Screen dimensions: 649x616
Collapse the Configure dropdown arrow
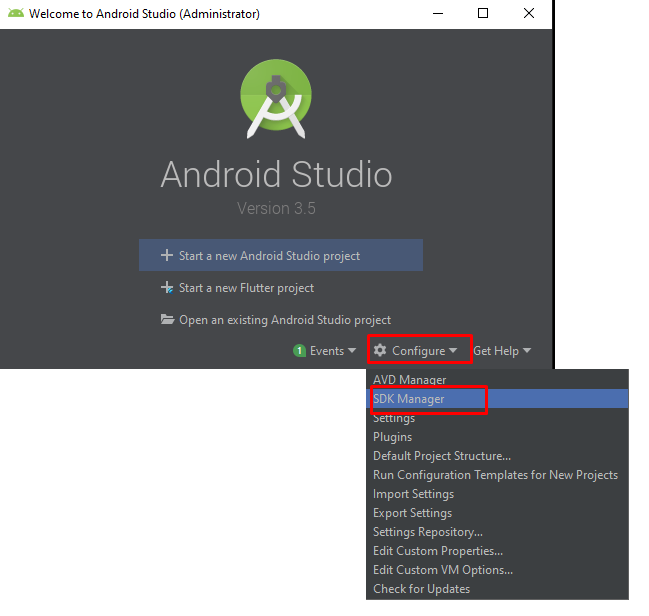pos(453,351)
